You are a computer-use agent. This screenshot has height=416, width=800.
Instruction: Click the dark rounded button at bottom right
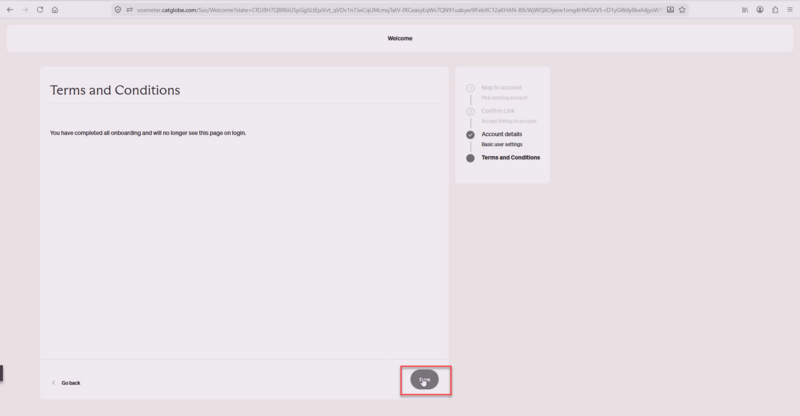click(424, 379)
